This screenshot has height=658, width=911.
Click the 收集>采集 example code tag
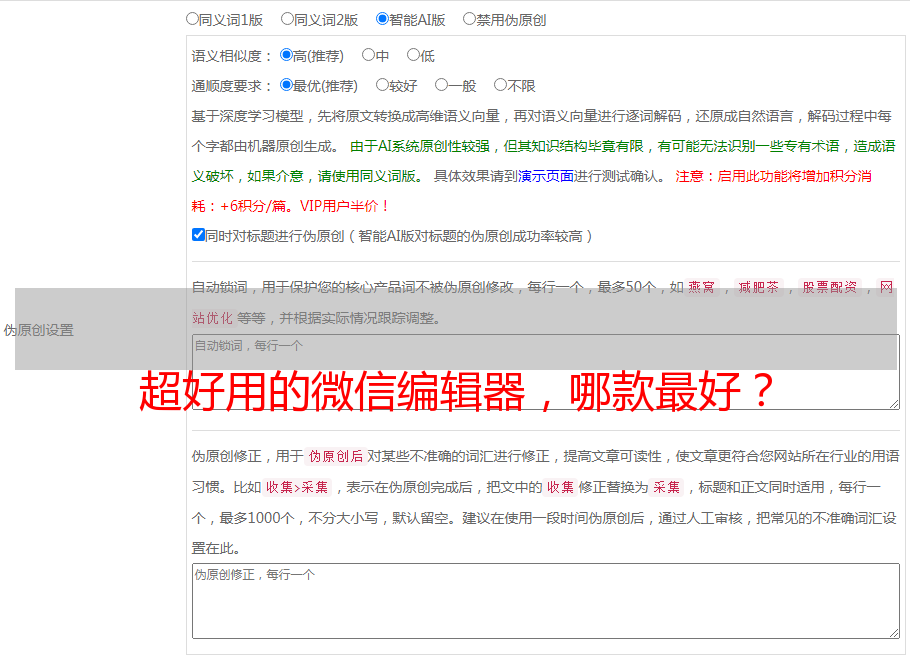click(x=297, y=487)
